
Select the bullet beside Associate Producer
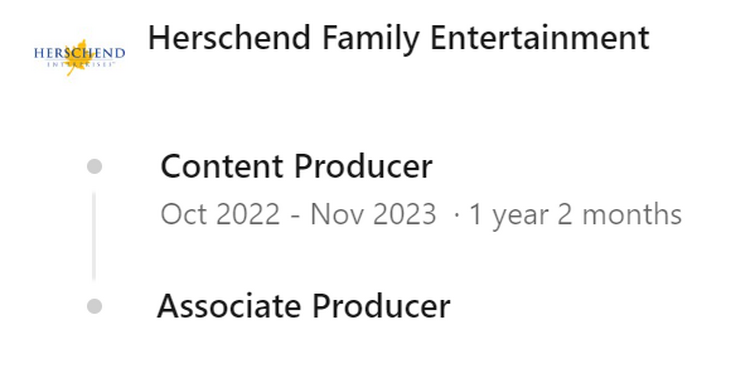tap(94, 306)
